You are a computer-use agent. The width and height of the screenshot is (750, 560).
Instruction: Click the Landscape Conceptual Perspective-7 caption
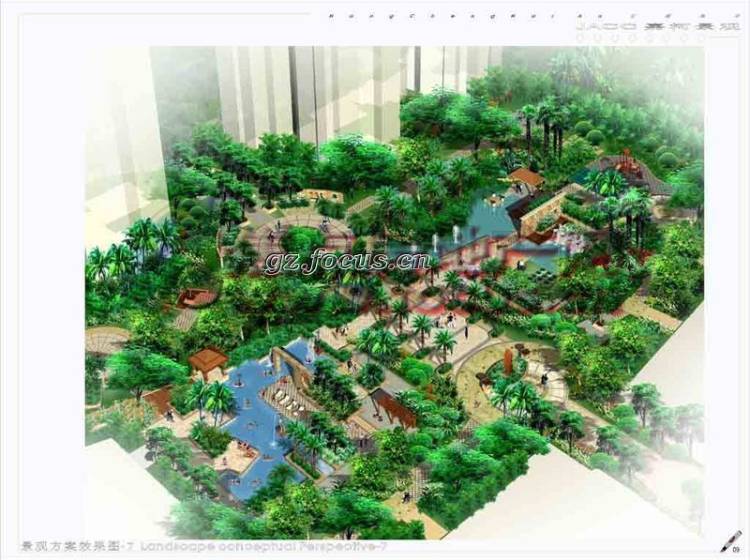(x=264, y=549)
